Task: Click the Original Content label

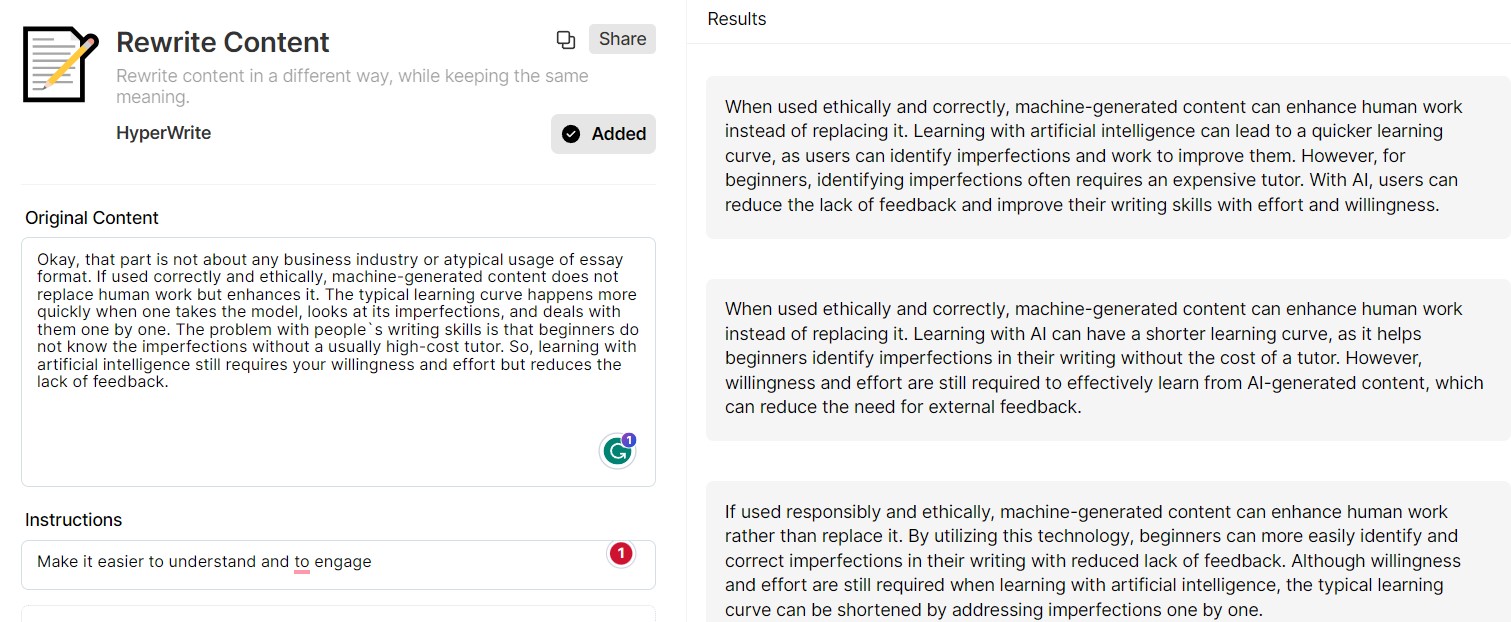Action: (92, 218)
